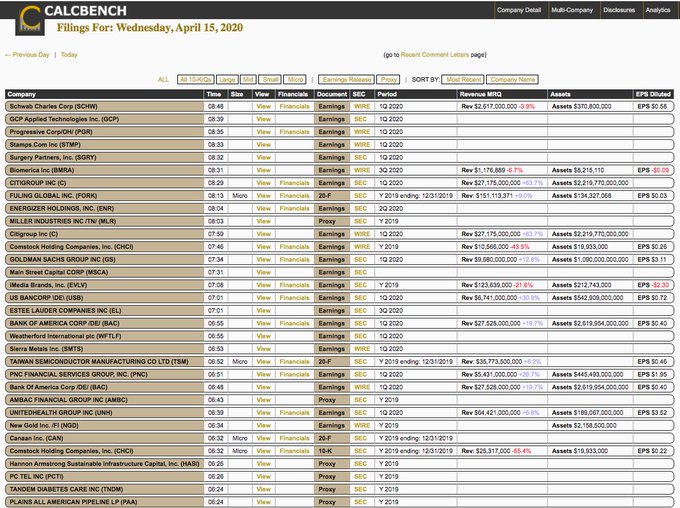680x508 pixels.
Task: Filter by Mid companies
Action: pos(248,79)
